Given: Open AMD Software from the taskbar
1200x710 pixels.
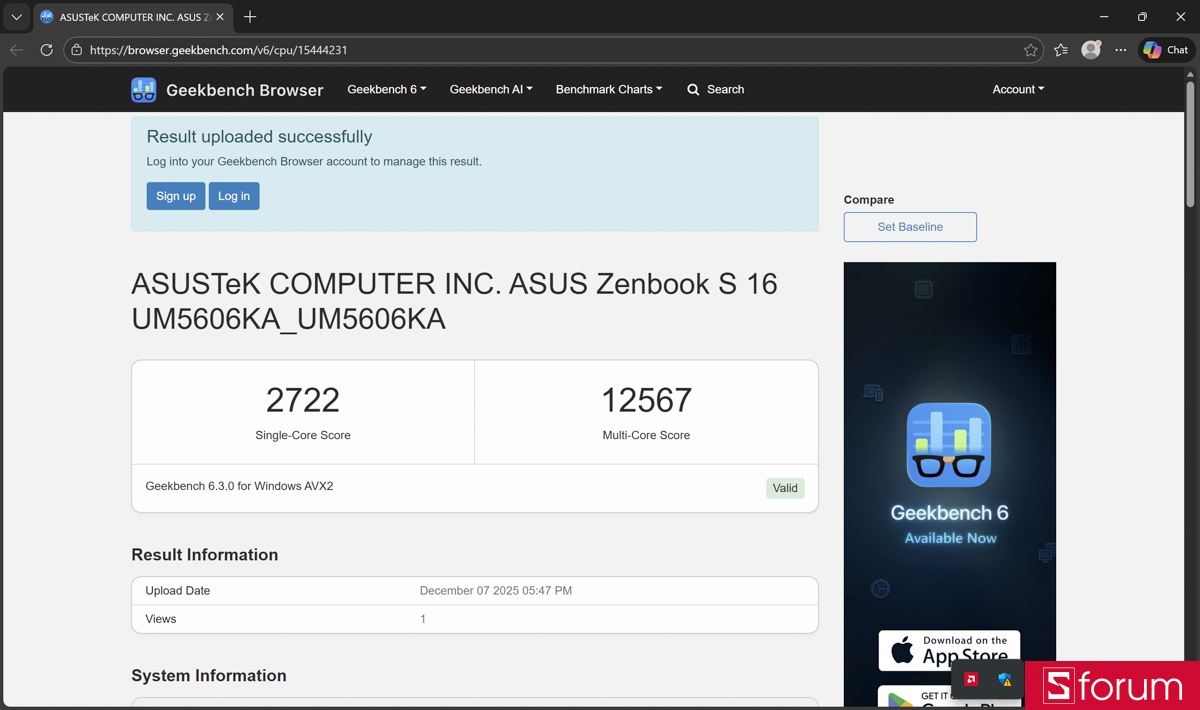Looking at the screenshot, I should click(x=971, y=679).
